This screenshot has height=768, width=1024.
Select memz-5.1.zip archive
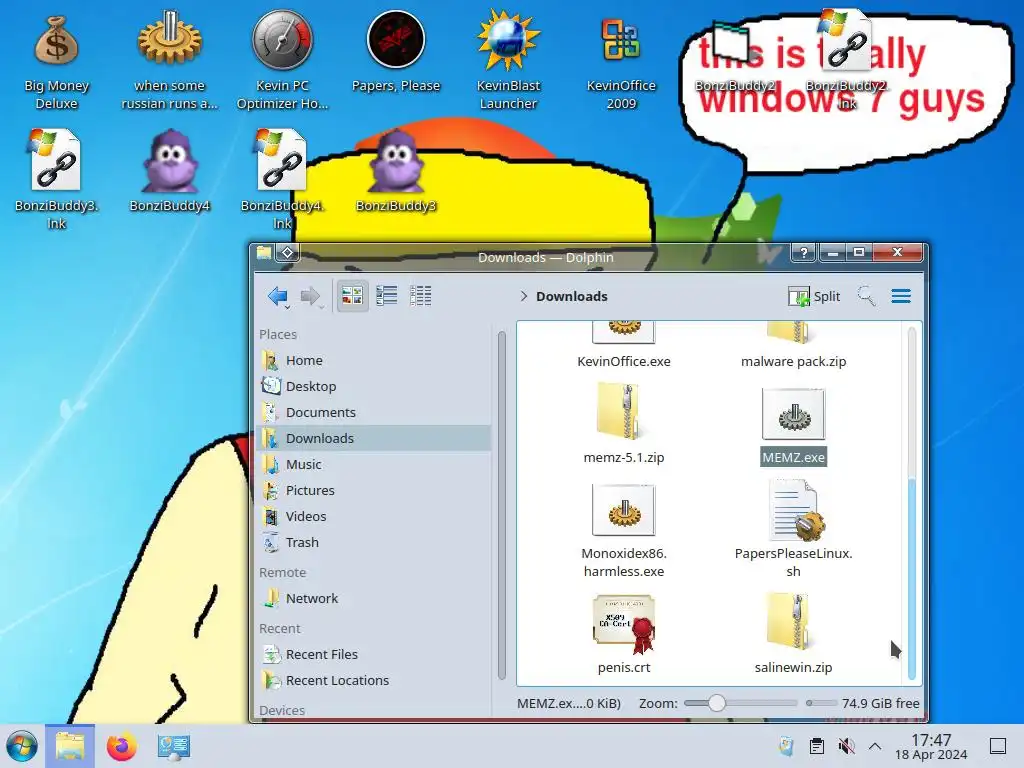[624, 423]
